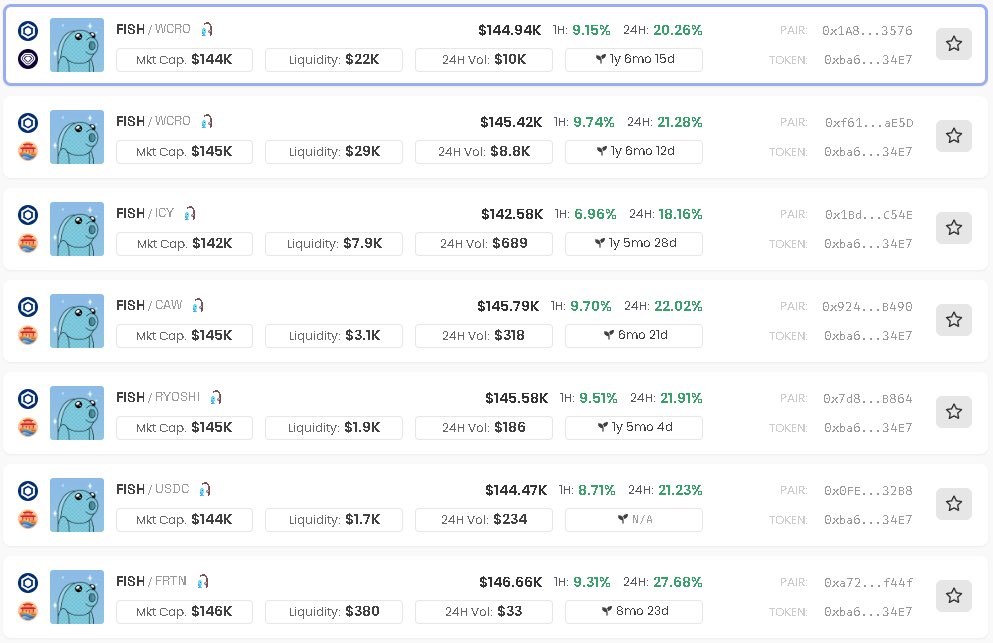
Task: Open the VVS Finance DEX icon on the highlighted pair
Action: (27, 59)
